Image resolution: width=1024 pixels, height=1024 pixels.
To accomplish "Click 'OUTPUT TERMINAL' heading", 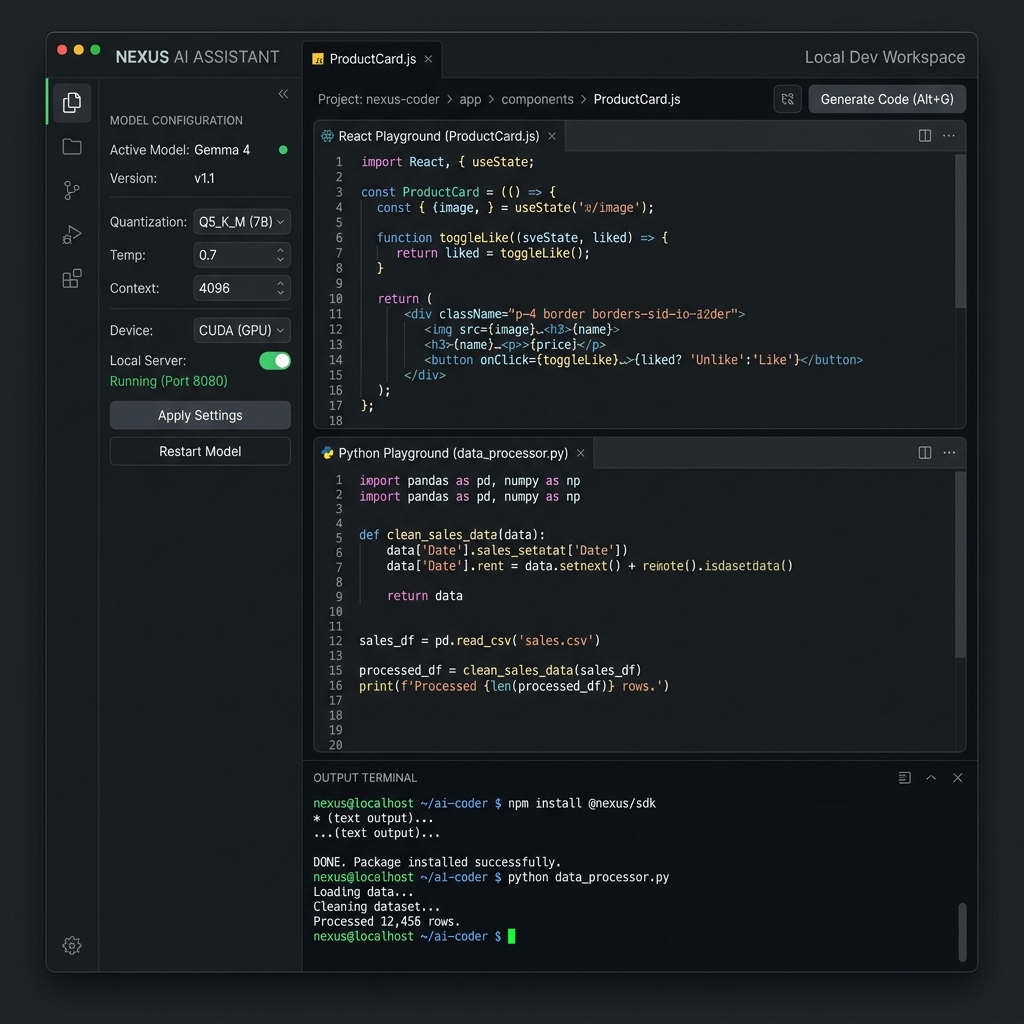I will pos(365,777).
